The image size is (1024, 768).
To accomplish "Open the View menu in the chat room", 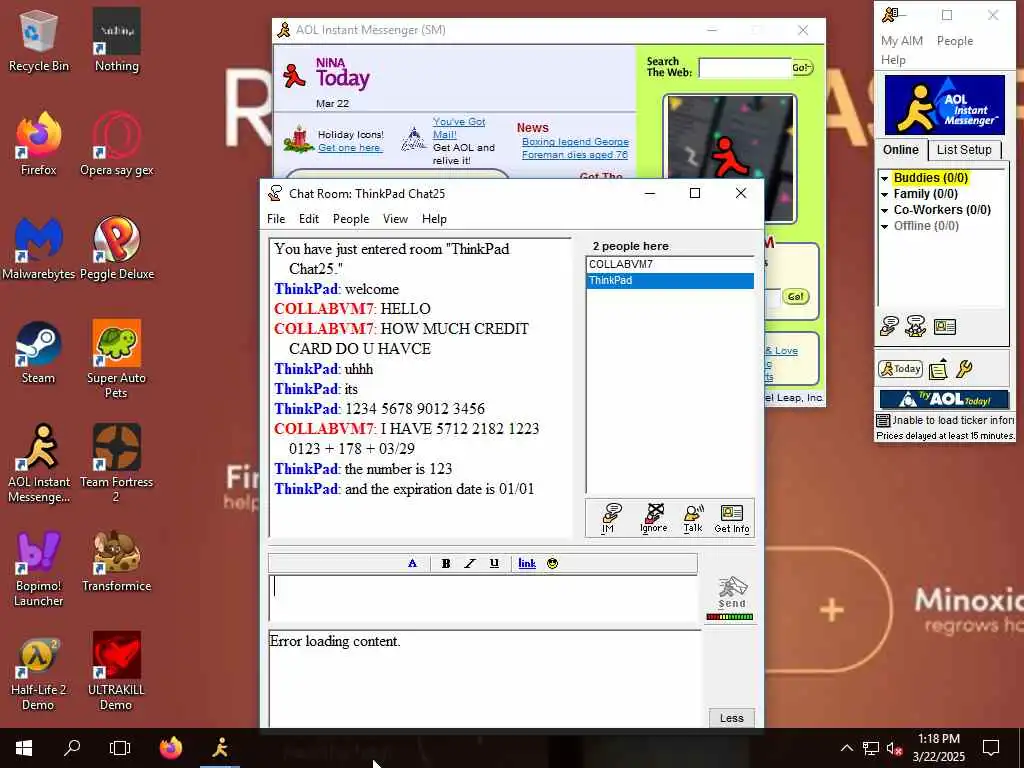I will 395,219.
